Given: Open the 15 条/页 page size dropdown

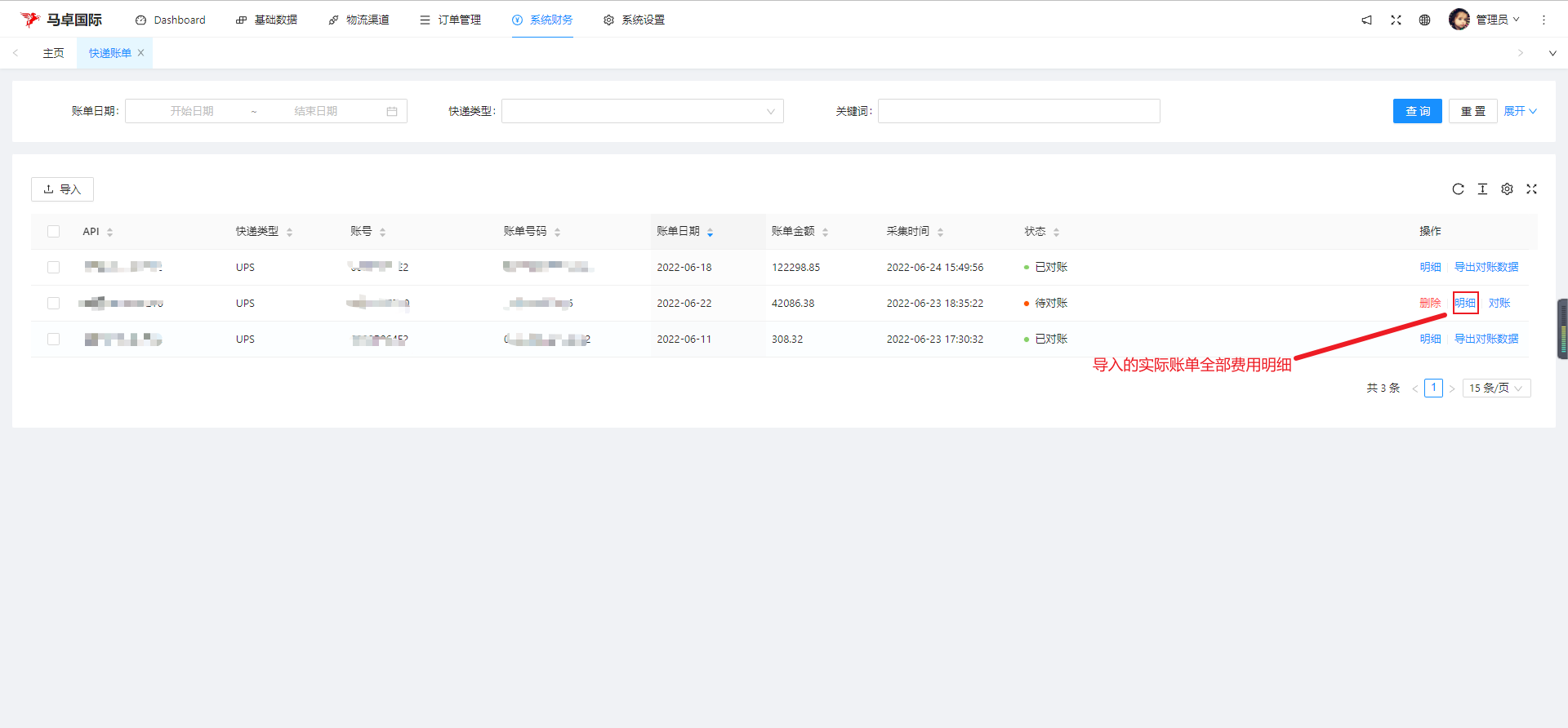Looking at the screenshot, I should point(1496,388).
